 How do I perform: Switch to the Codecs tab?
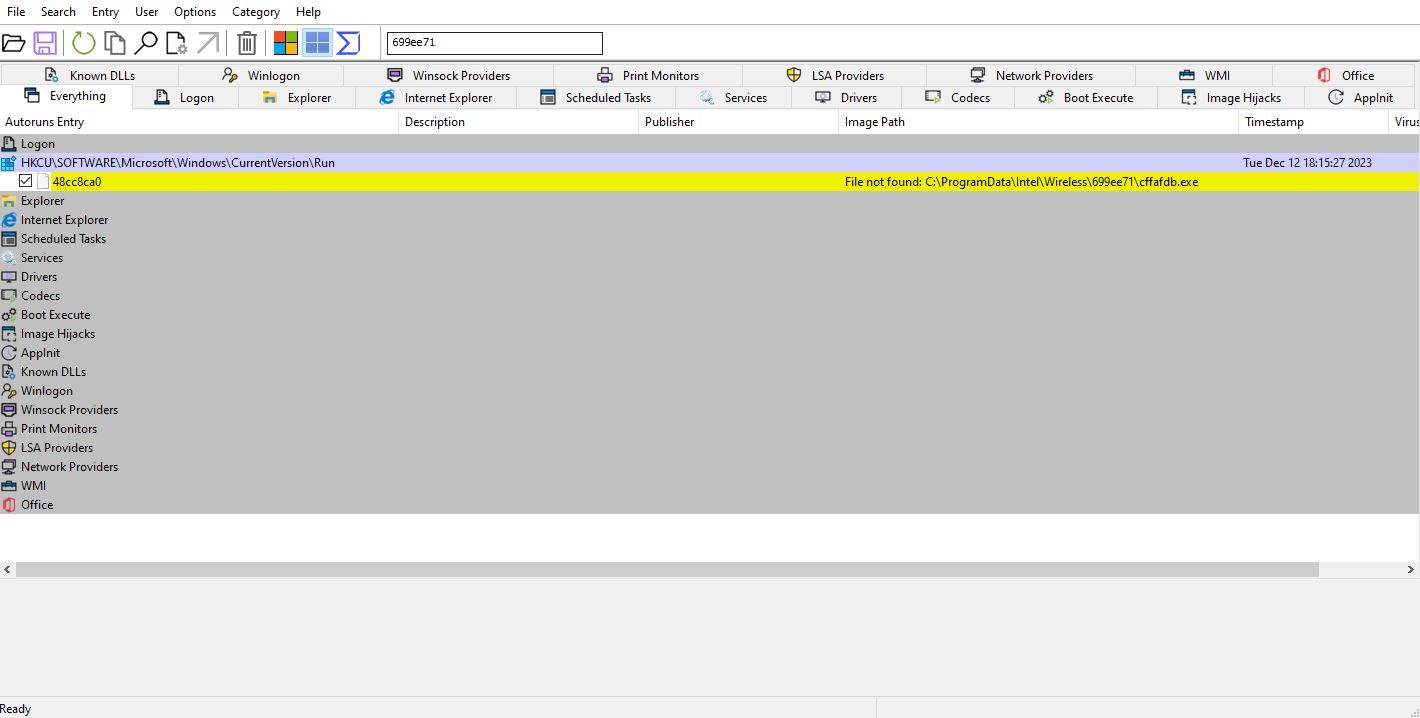(958, 97)
